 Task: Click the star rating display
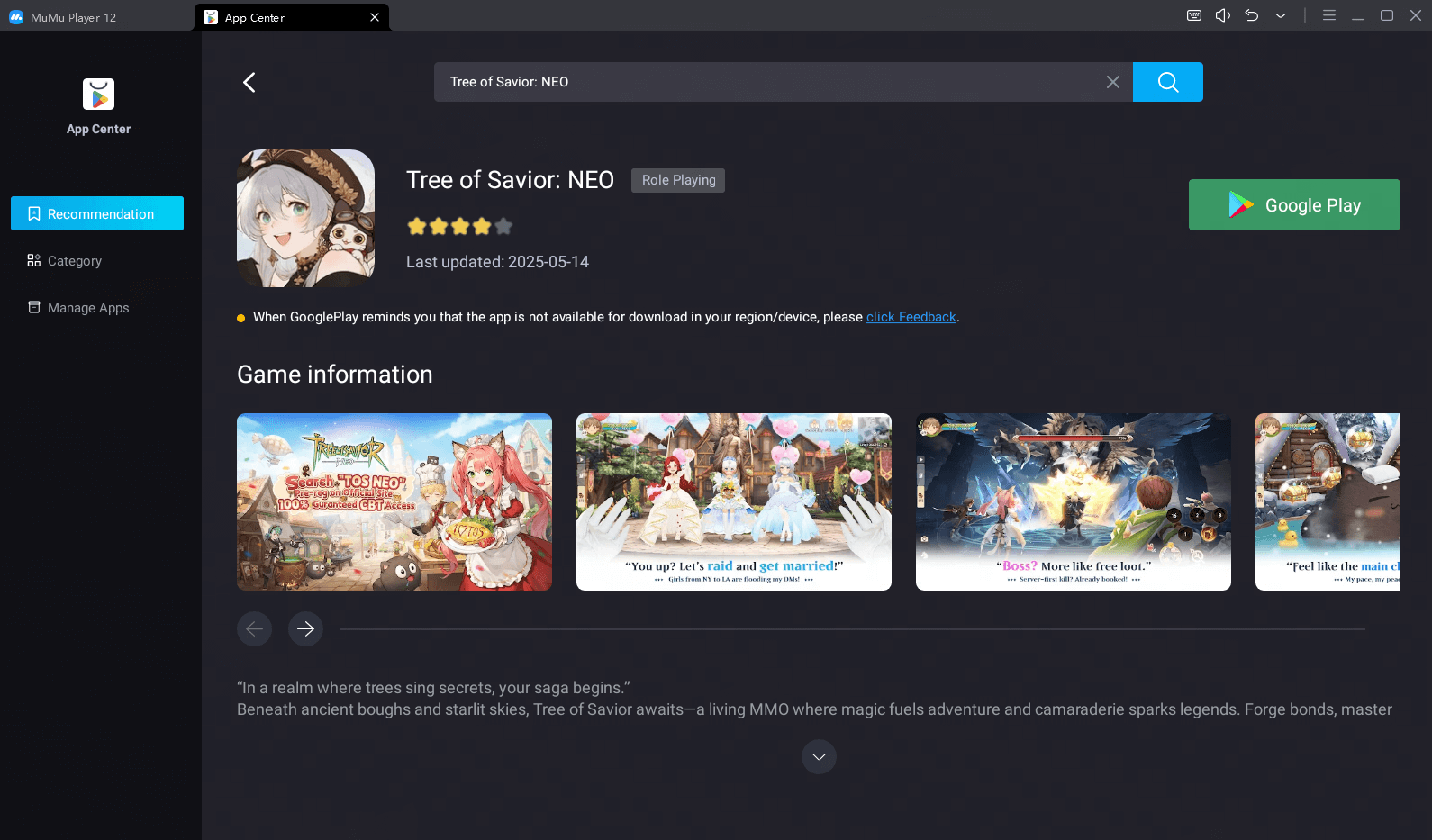click(460, 226)
